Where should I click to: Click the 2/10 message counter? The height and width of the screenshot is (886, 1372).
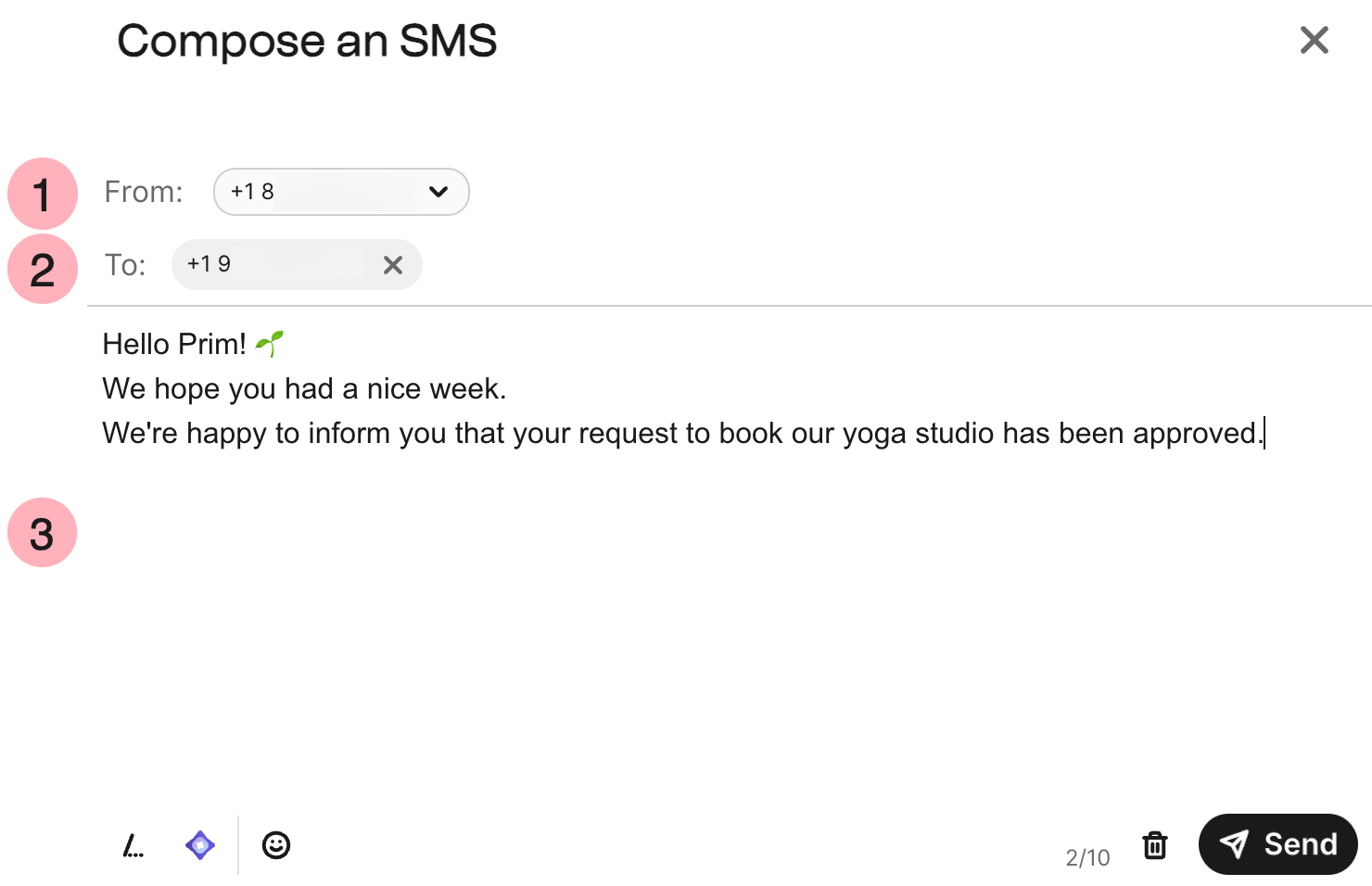click(x=1086, y=857)
